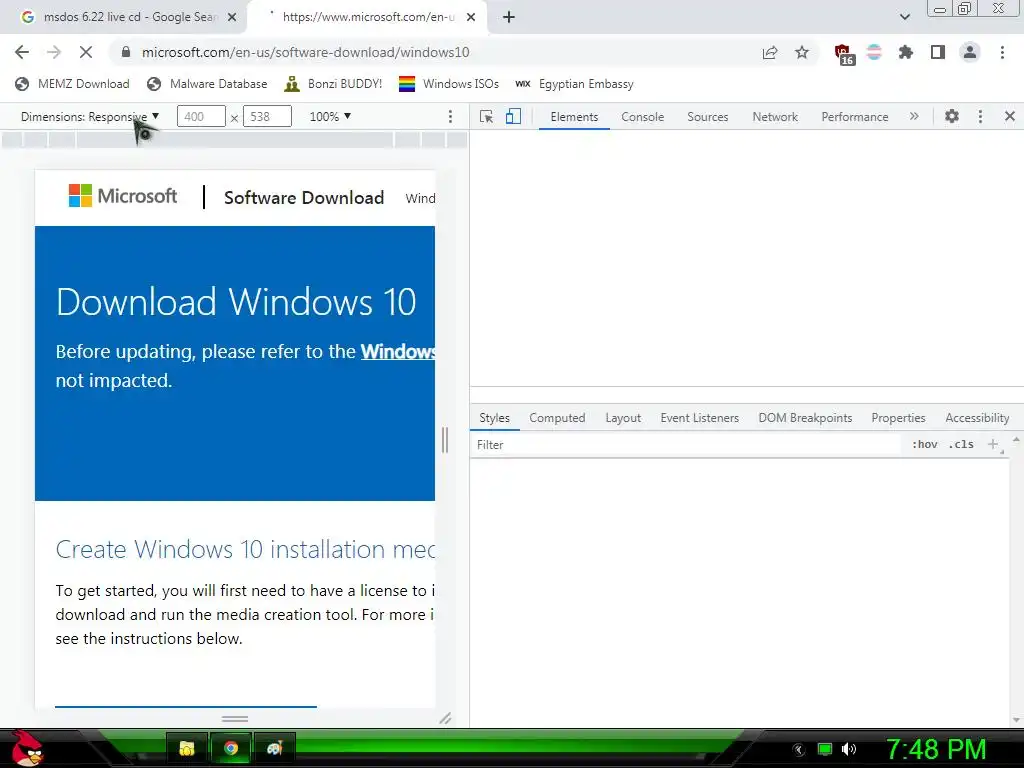Image resolution: width=1024 pixels, height=768 pixels.
Task: Open the DOM Breakpoints tab
Action: coord(805,418)
